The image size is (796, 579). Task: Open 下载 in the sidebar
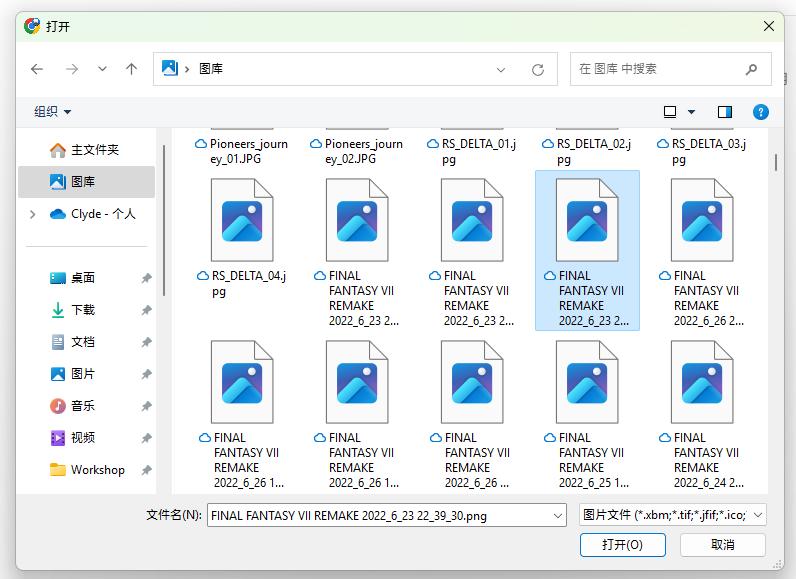[x=86, y=310]
